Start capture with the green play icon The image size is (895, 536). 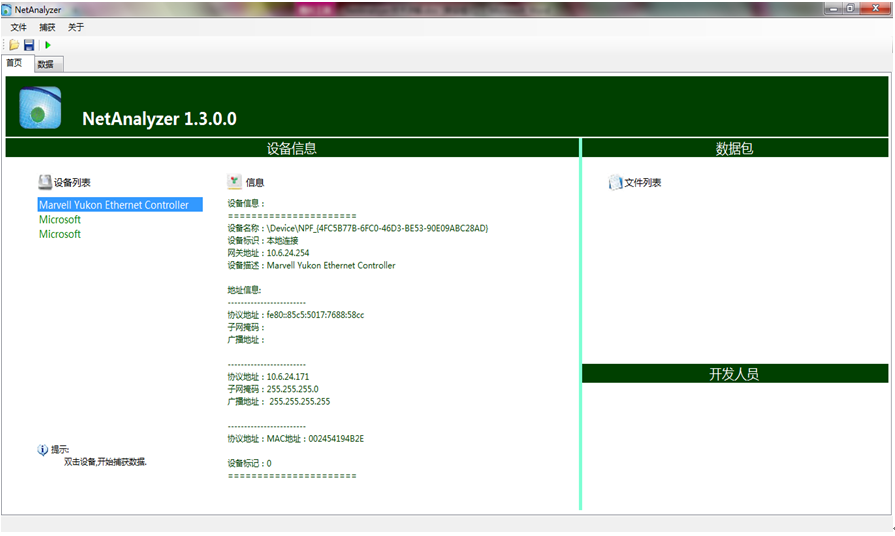coord(48,45)
